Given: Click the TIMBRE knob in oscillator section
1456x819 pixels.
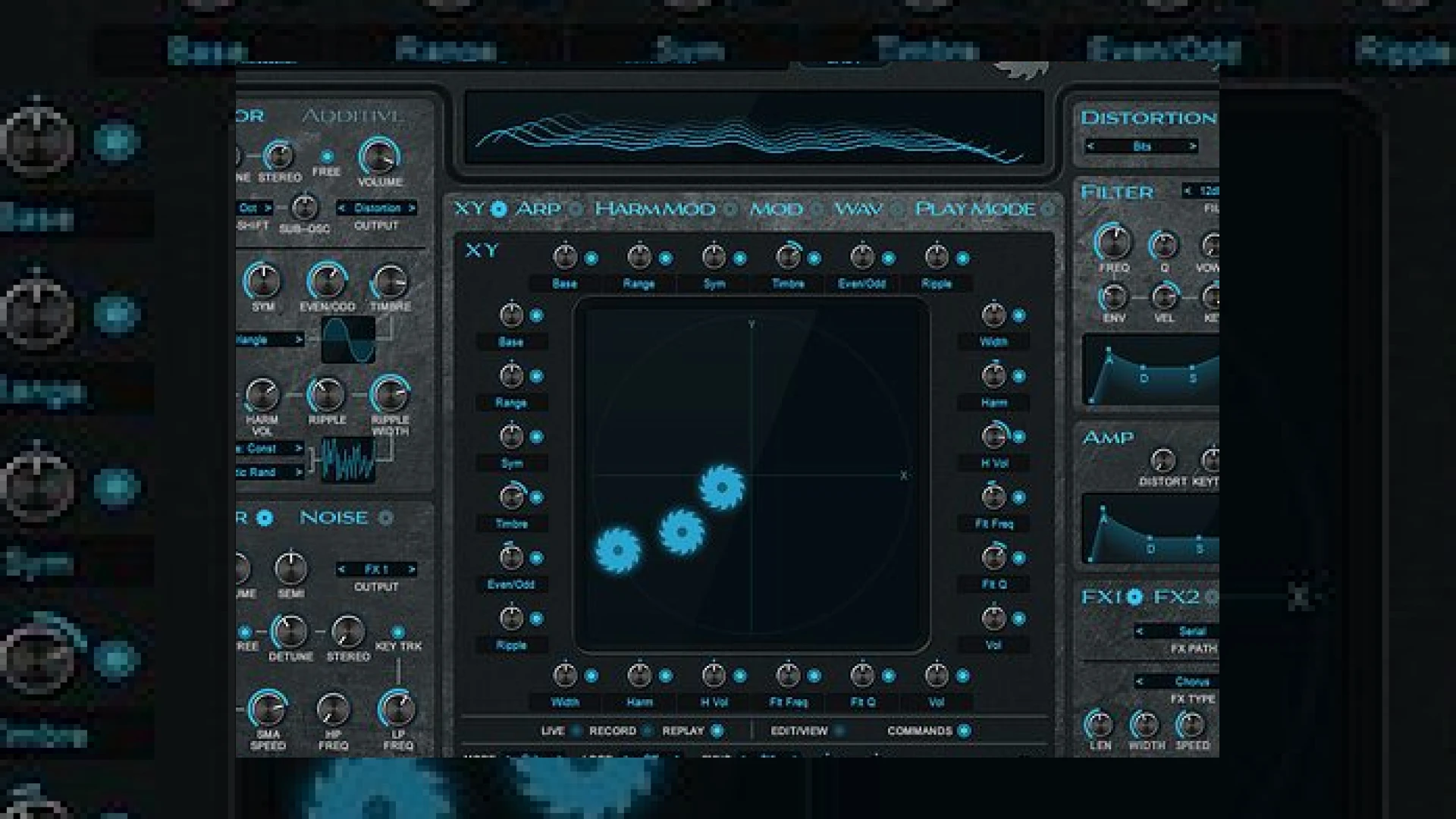Looking at the screenshot, I should pos(390,281).
